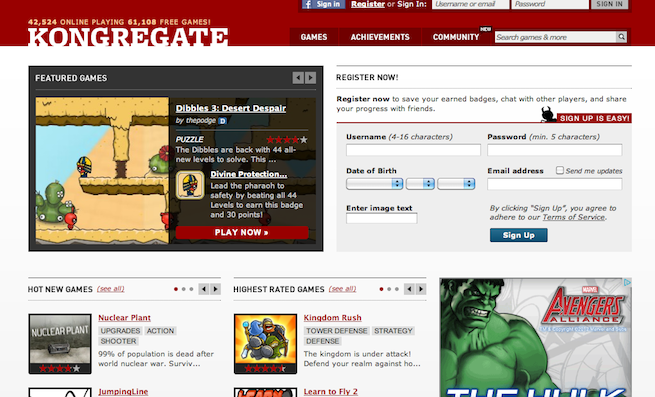Click star rating of Dibbles 3 game
The height and width of the screenshot is (397, 655).
287,140
